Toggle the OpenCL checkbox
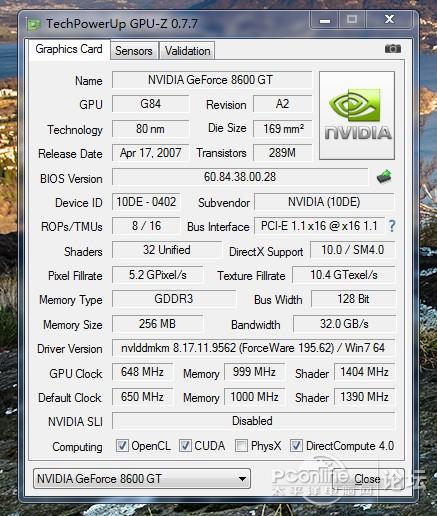This screenshot has height=516, width=437. [x=122, y=446]
